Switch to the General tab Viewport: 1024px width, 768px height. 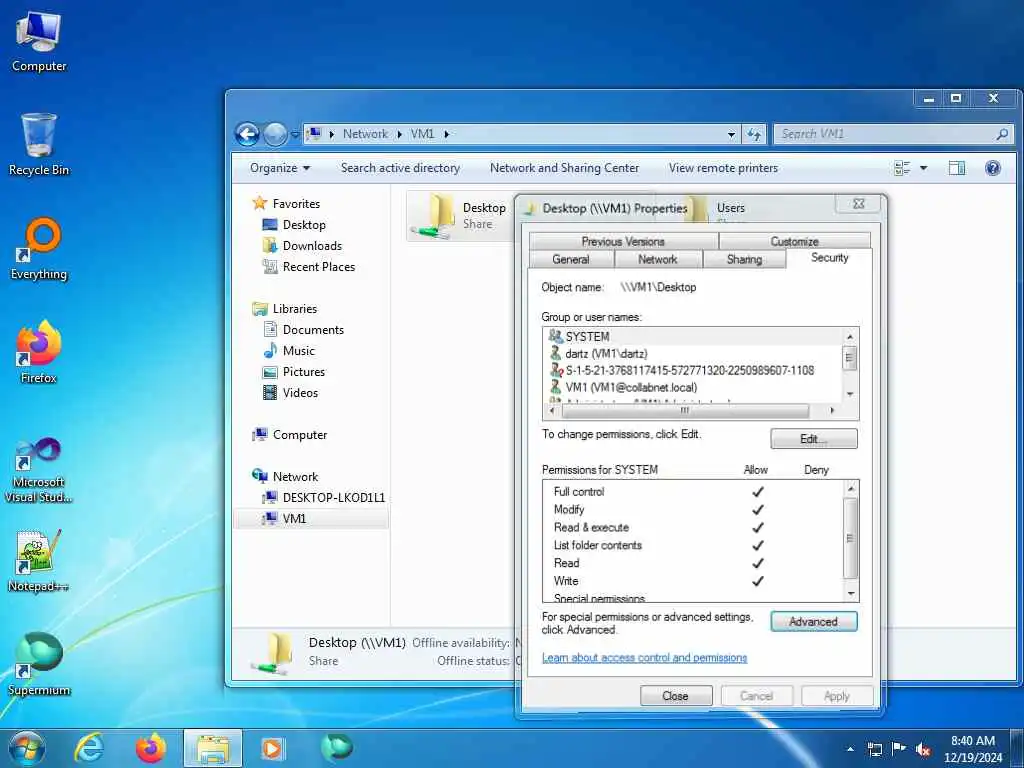[x=571, y=259]
